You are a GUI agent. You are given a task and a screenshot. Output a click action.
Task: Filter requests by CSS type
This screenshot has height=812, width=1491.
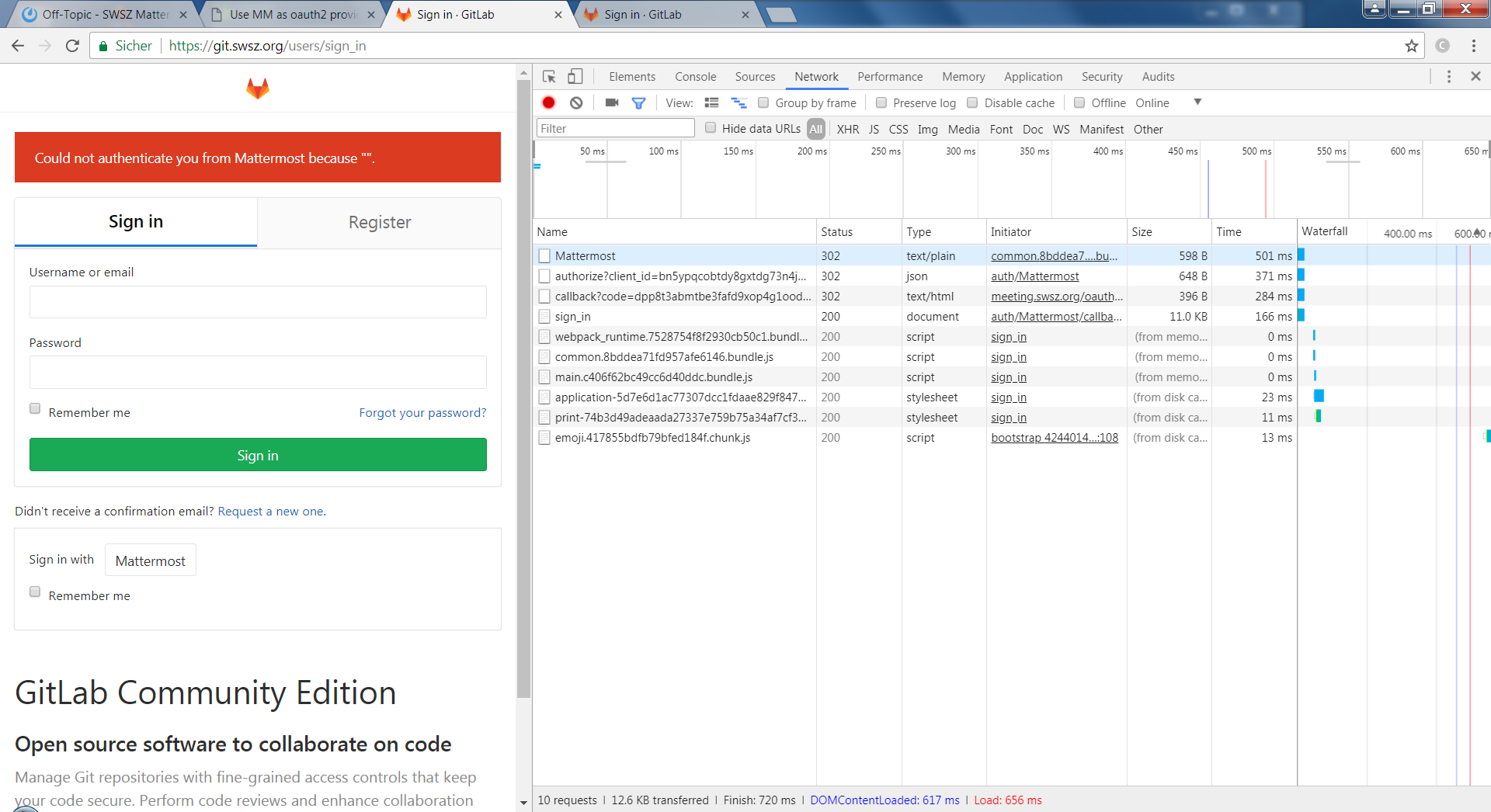click(x=898, y=129)
